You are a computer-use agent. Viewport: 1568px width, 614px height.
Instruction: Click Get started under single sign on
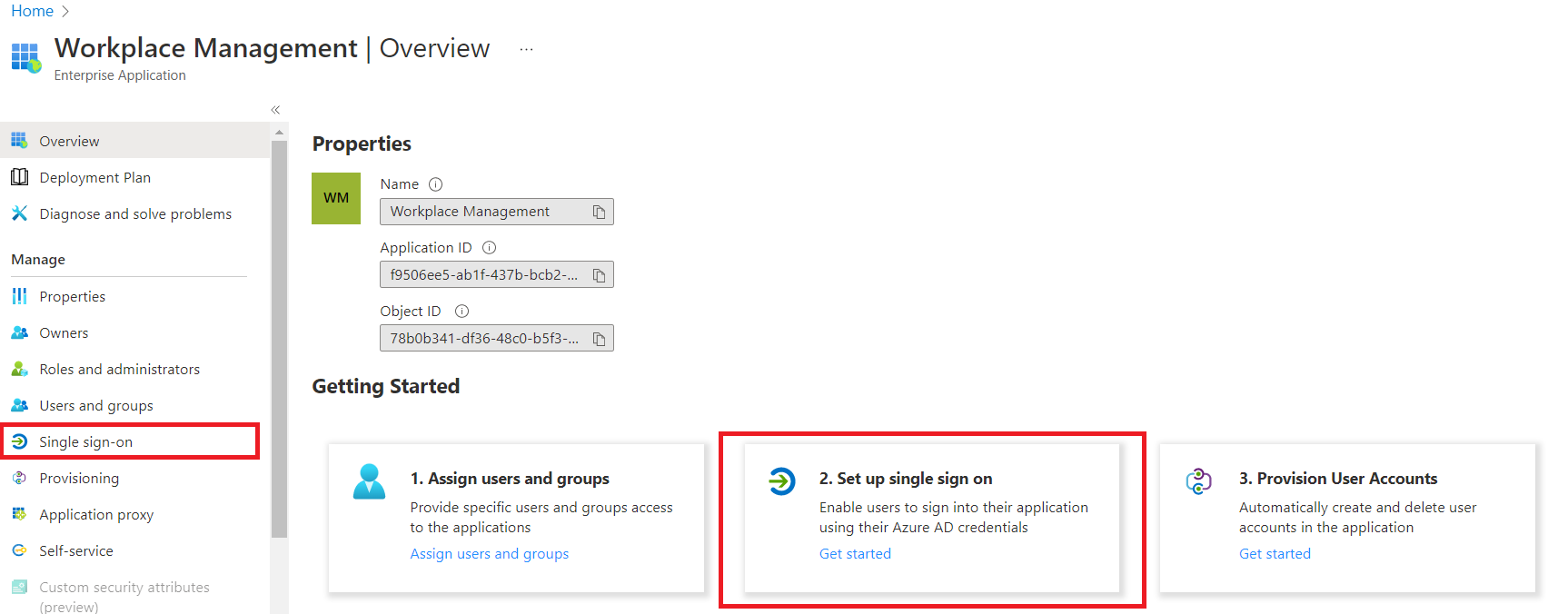855,554
